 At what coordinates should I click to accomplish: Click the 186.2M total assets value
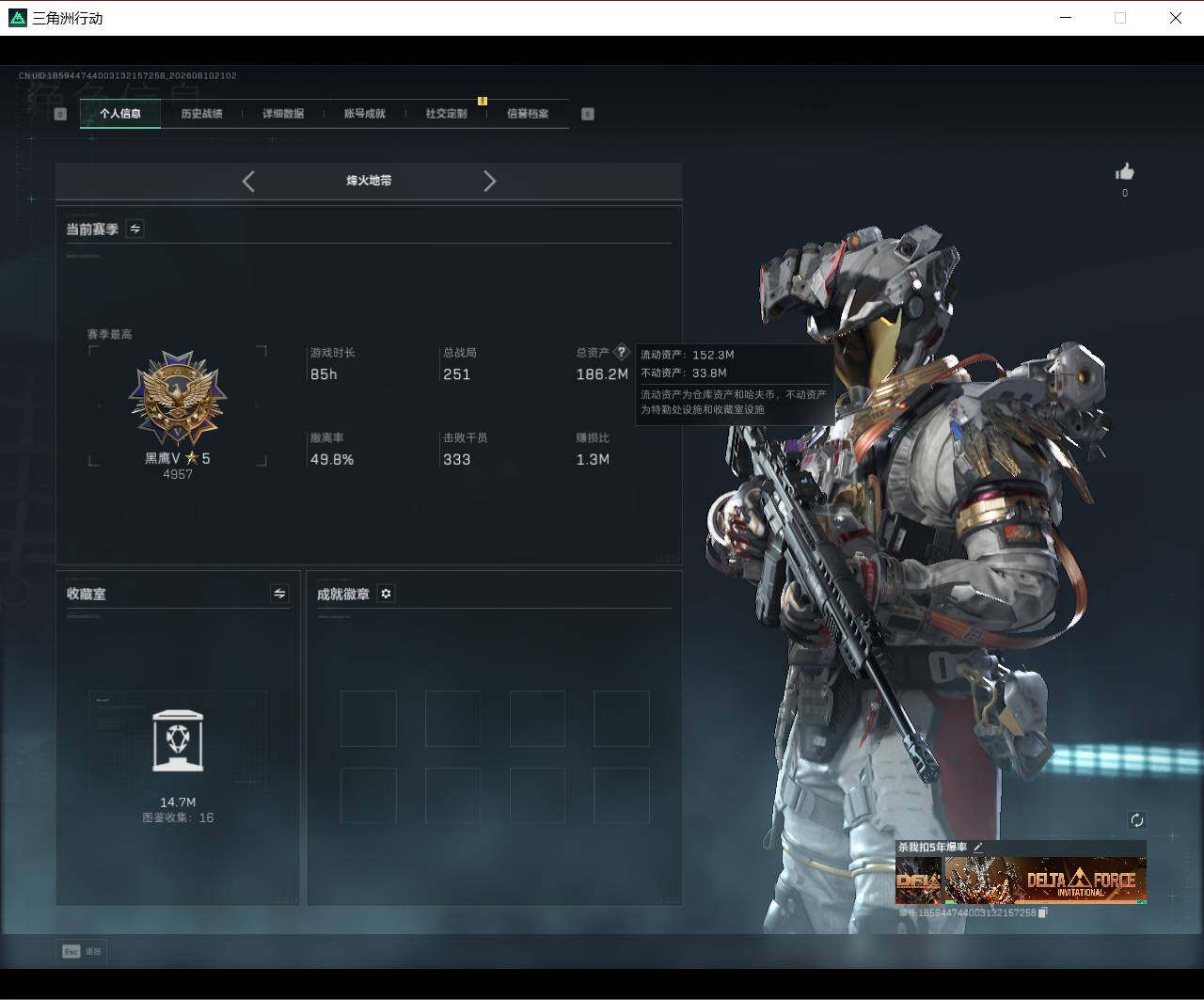click(602, 374)
